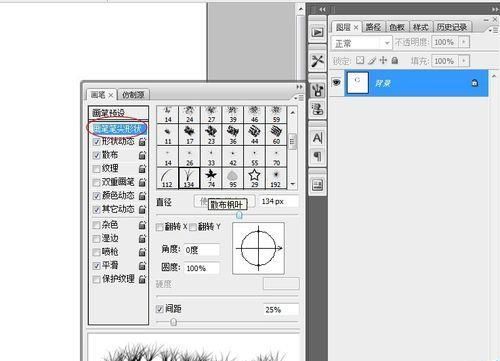This screenshot has width=500, height=361.
Task: Enable the 翻转 Y checkbox
Action: 193,227
